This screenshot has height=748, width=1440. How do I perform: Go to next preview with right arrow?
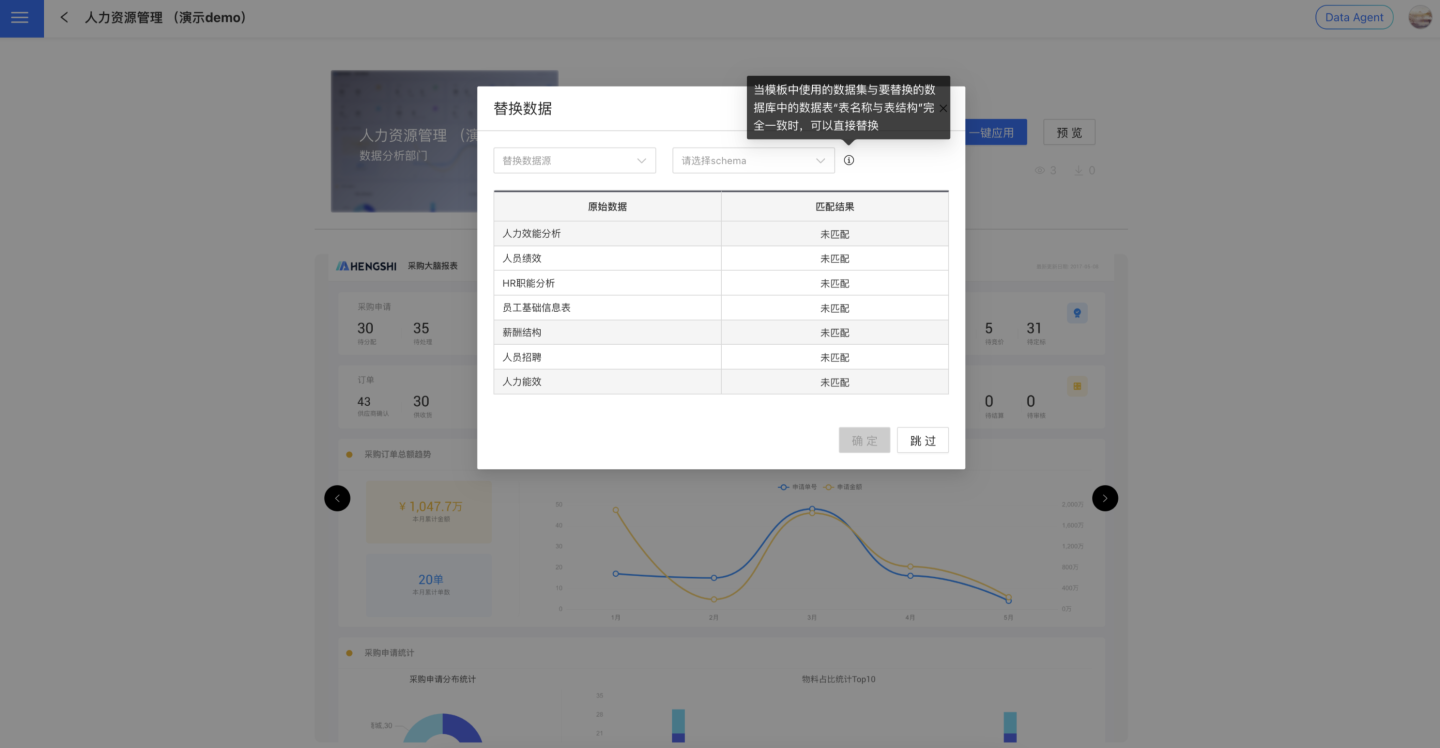click(1105, 498)
